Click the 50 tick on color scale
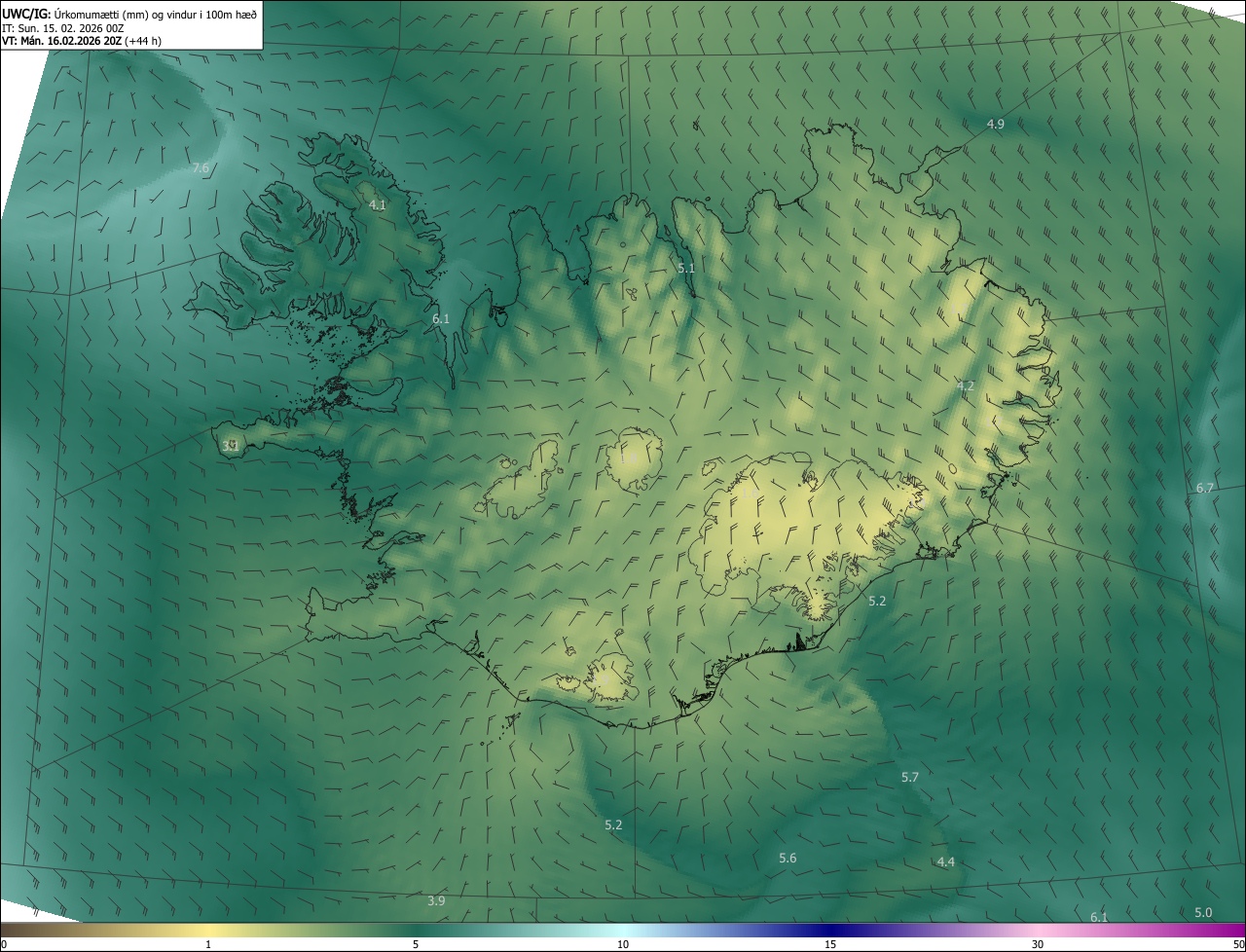The width and height of the screenshot is (1246, 952). [x=1238, y=945]
